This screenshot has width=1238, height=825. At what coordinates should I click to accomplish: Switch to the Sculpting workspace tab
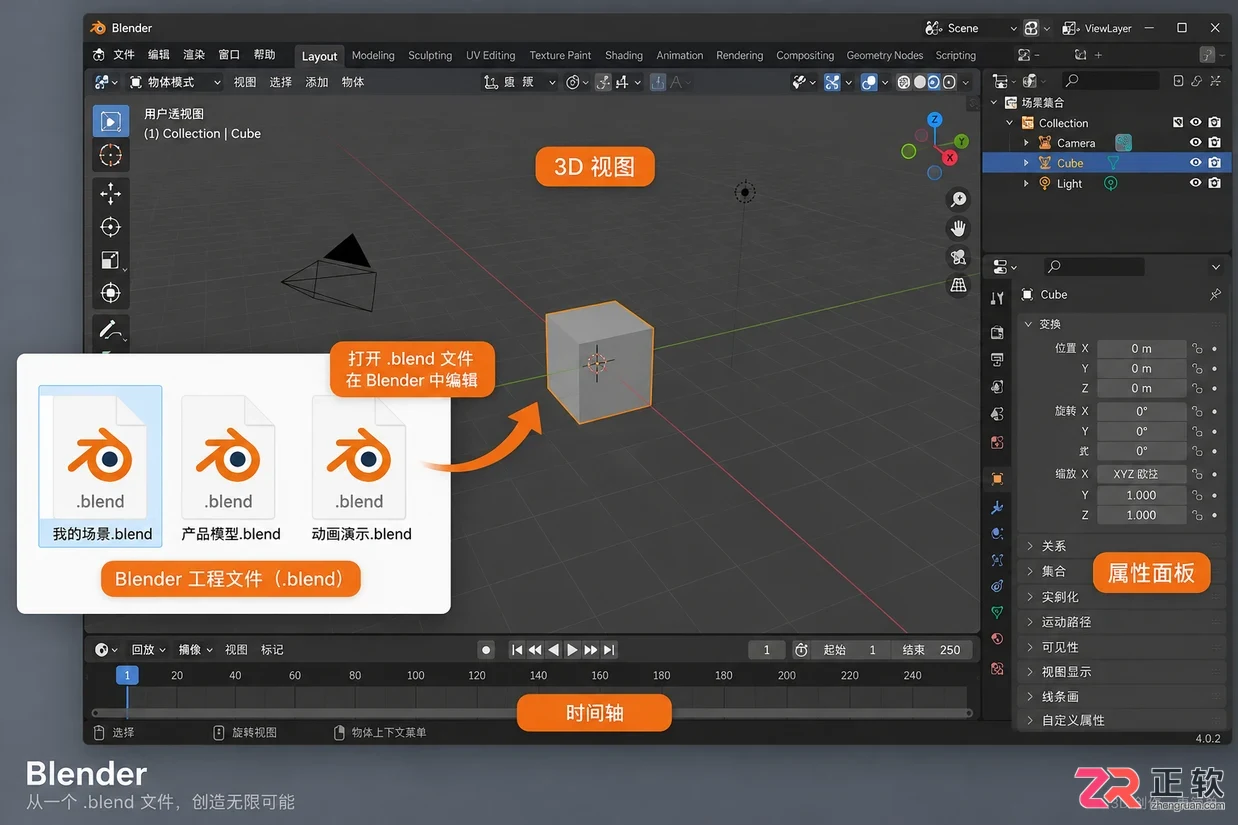point(430,56)
